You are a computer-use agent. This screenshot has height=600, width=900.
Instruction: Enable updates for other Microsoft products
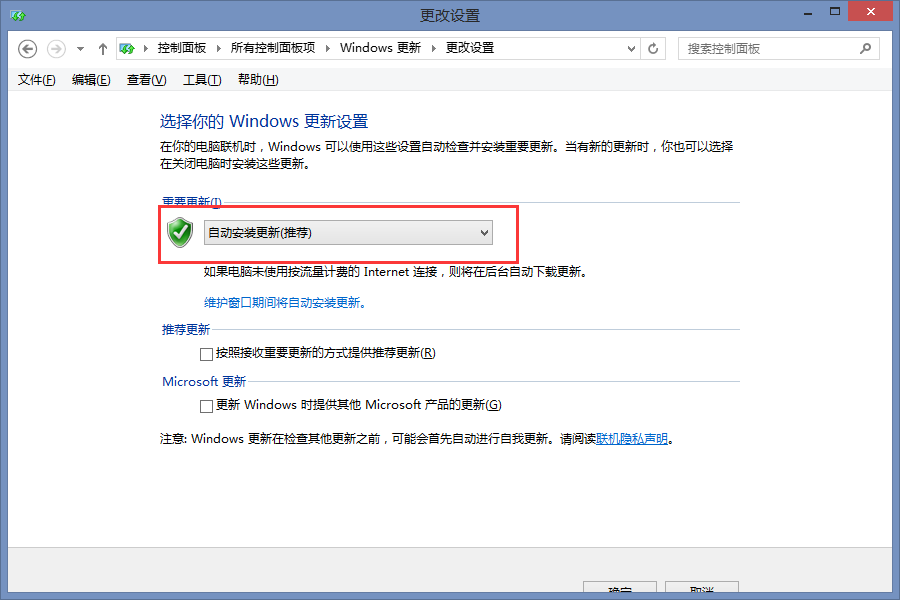[x=207, y=406]
